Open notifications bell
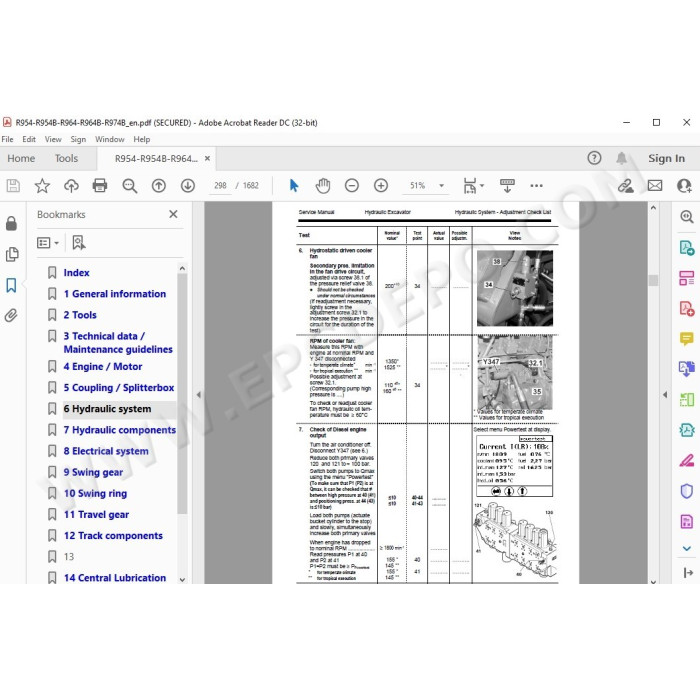 tap(621, 158)
